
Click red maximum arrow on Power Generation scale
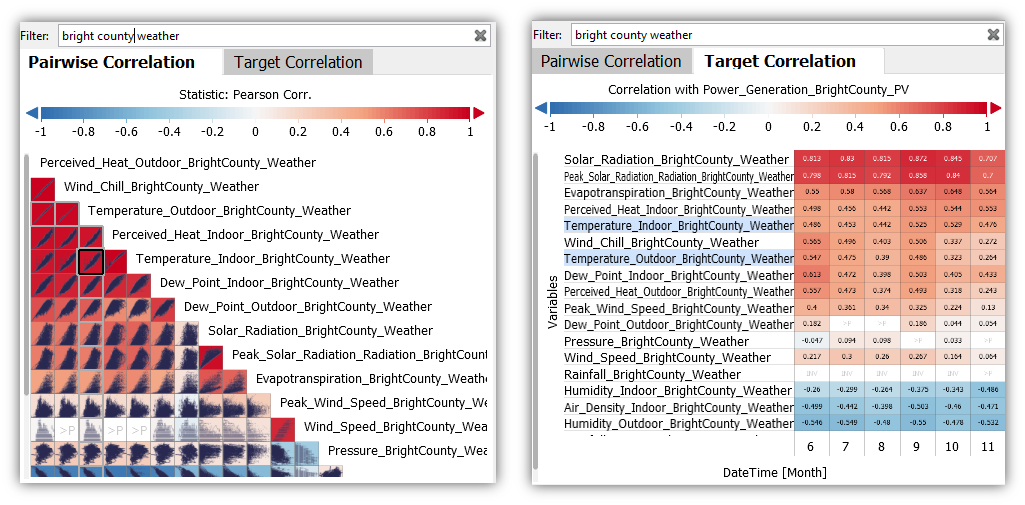coord(993,108)
